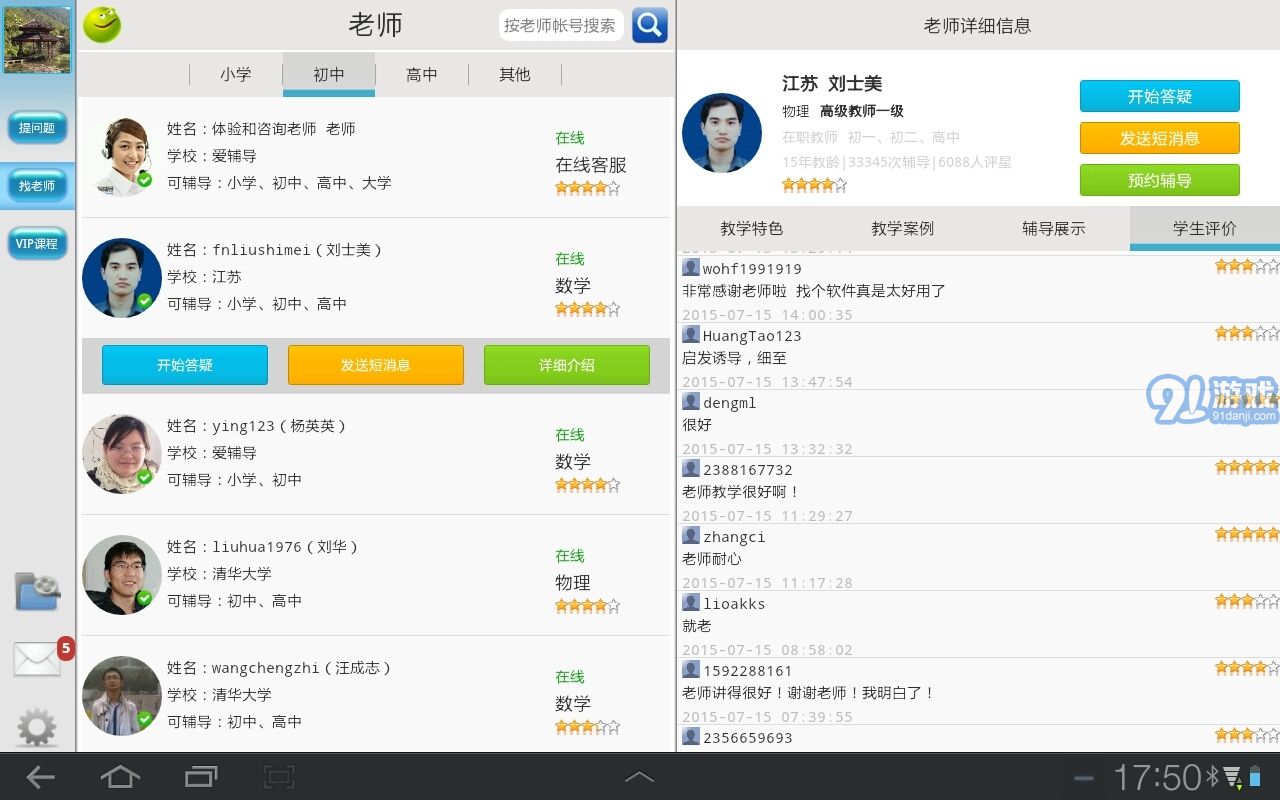
Task: Click the 17:50 system clock
Action: tap(1158, 777)
